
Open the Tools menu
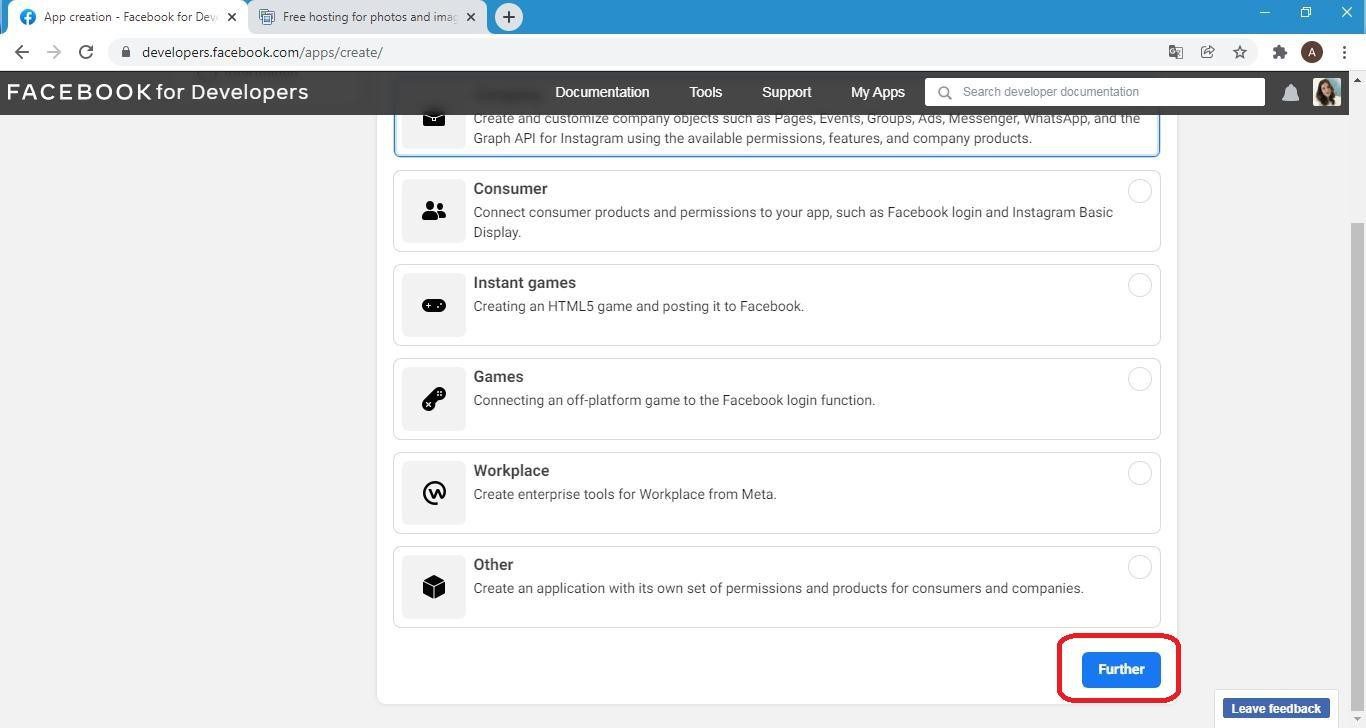click(x=705, y=92)
